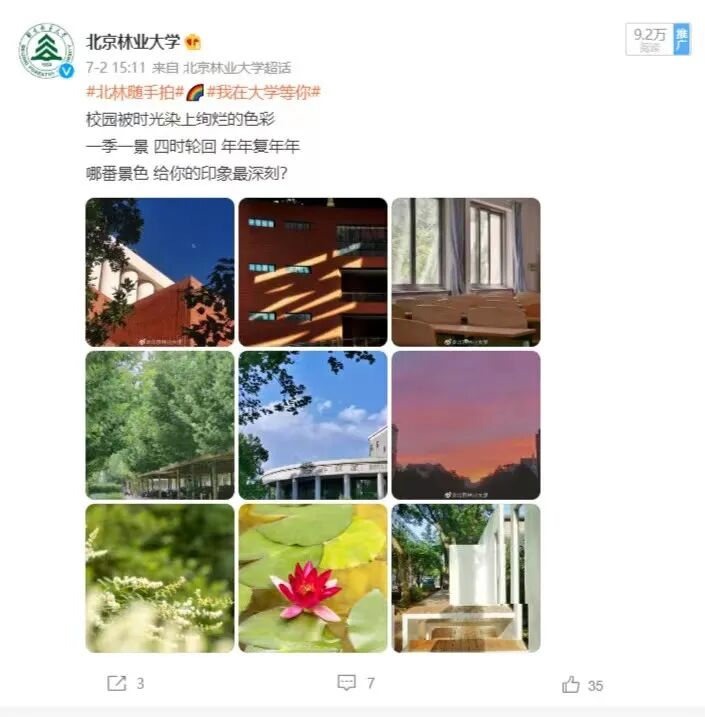
Task: Open the 北京林业大学 account name link
Action: point(133,42)
